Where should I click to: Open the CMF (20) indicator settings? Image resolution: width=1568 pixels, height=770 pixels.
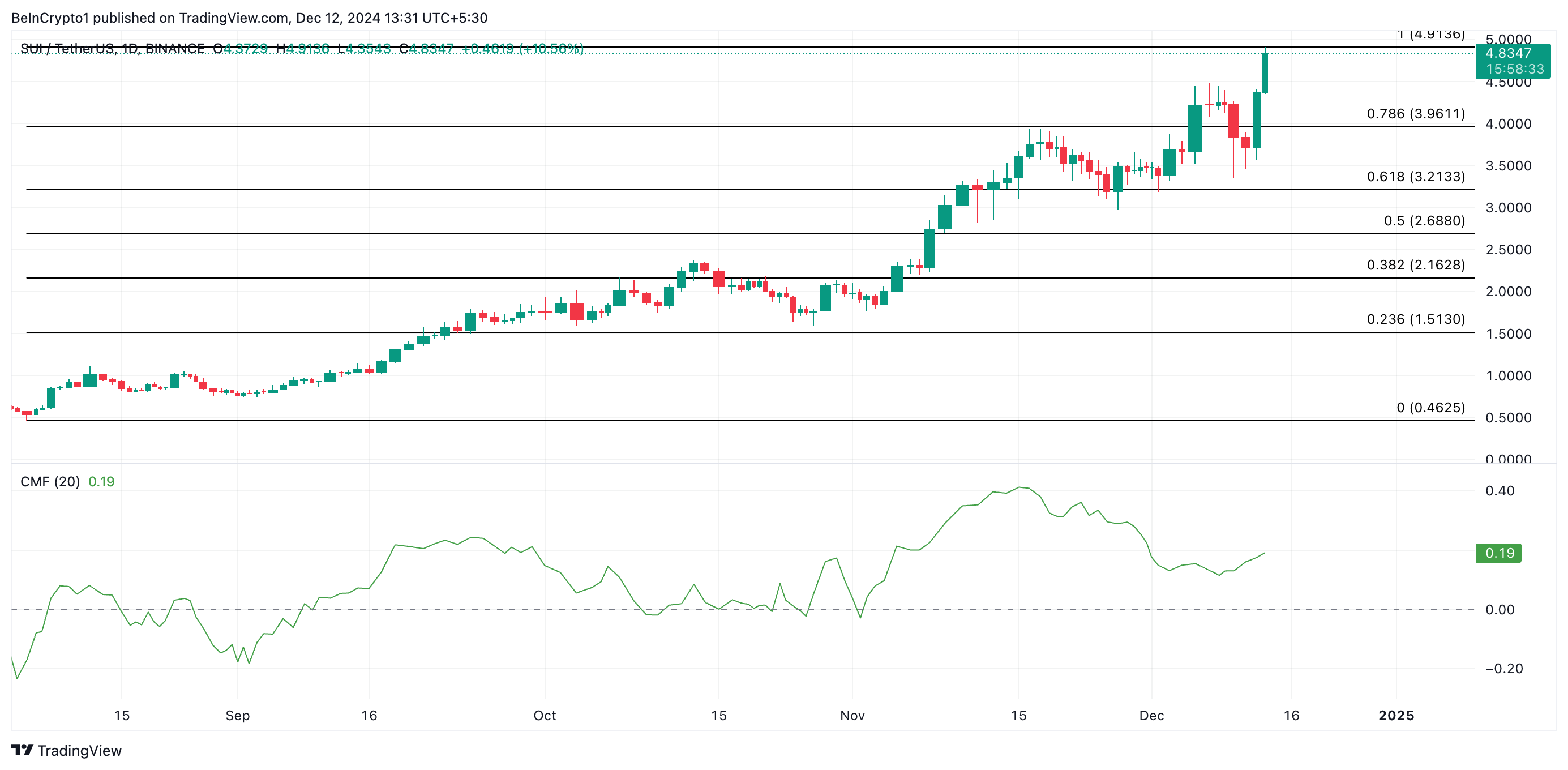[x=49, y=481]
